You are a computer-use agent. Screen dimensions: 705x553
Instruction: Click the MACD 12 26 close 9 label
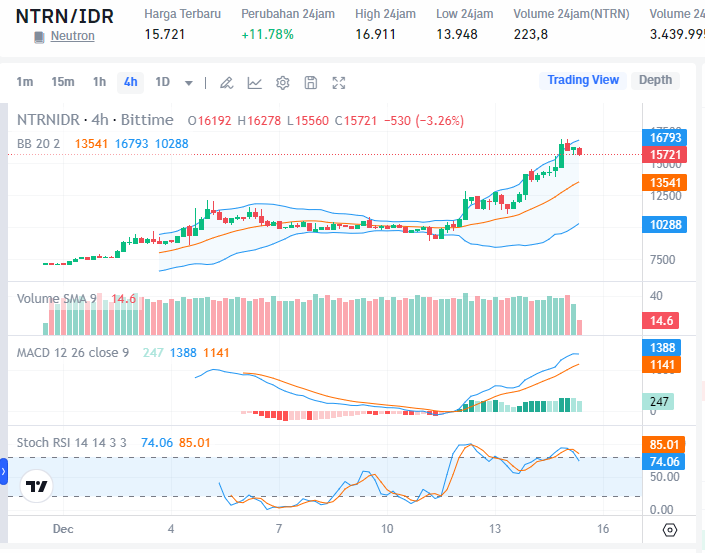(73, 353)
